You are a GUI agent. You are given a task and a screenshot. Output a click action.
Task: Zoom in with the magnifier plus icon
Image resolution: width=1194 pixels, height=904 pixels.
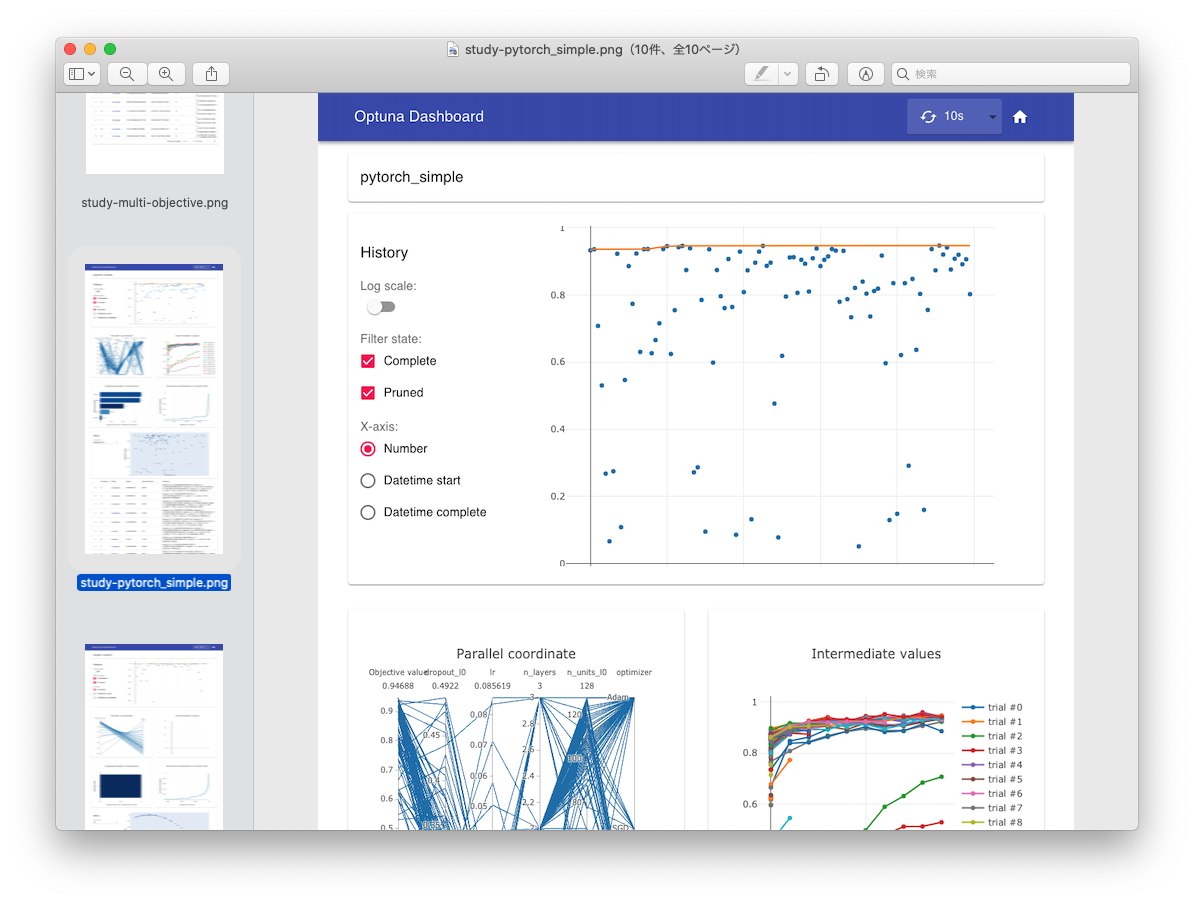click(166, 73)
